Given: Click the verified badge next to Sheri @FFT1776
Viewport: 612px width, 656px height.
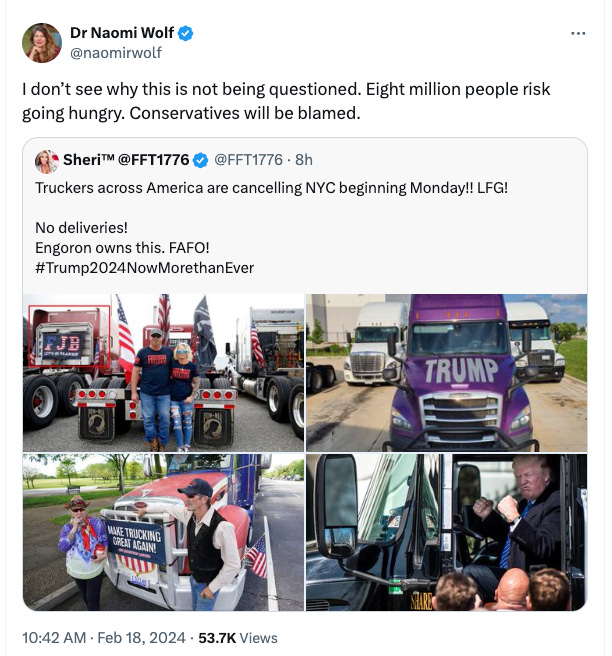Looking at the screenshot, I should tap(200, 160).
